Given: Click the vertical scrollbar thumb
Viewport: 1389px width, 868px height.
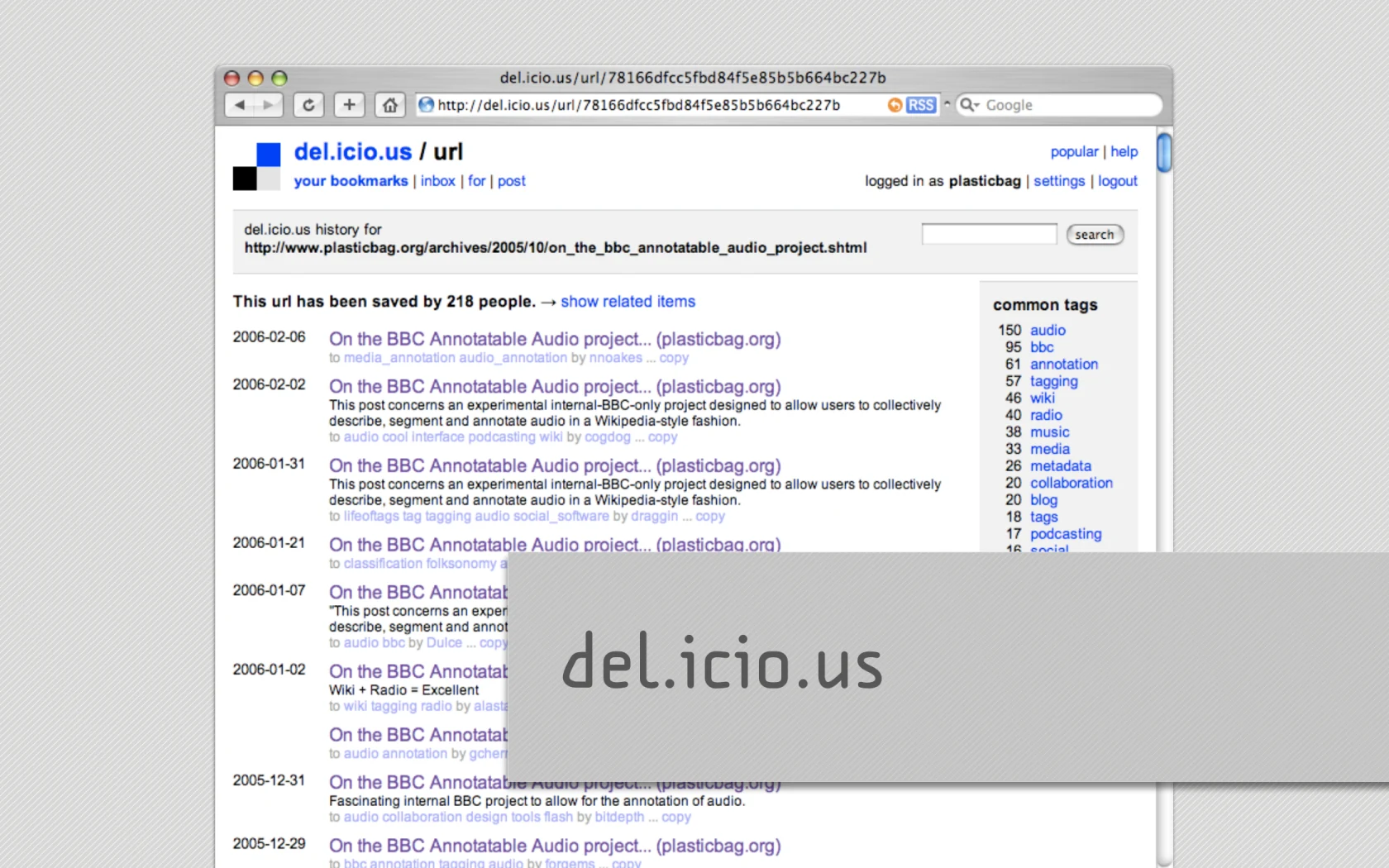Looking at the screenshot, I should click(1164, 152).
